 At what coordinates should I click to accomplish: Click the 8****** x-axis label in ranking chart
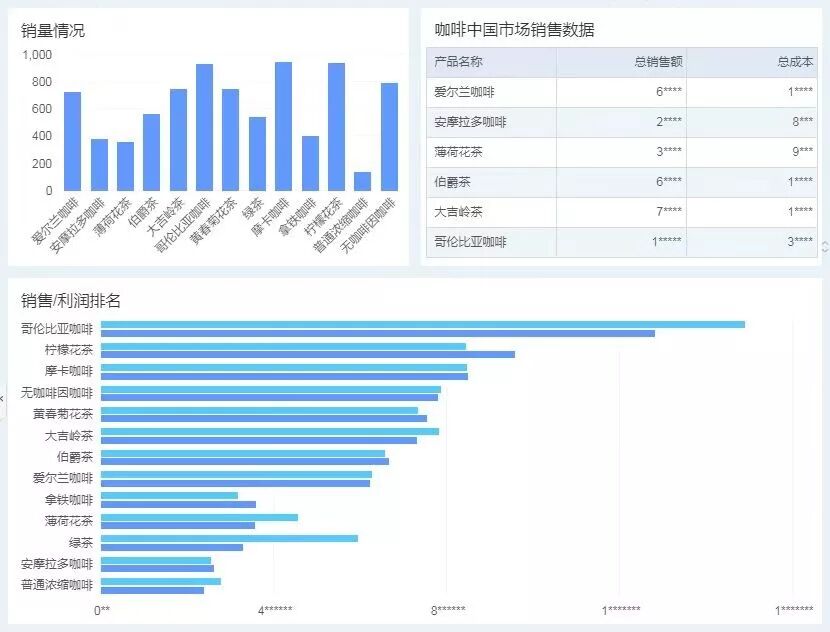[448, 610]
